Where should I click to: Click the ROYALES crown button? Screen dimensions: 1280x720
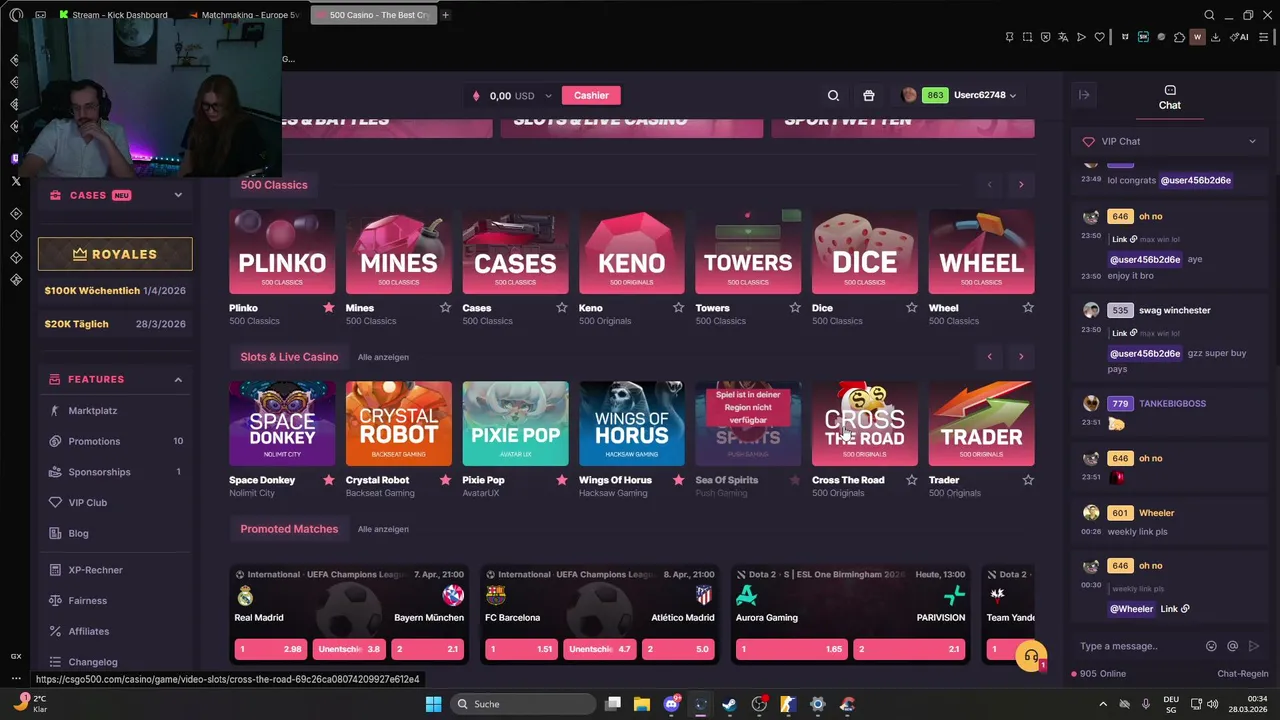click(115, 254)
